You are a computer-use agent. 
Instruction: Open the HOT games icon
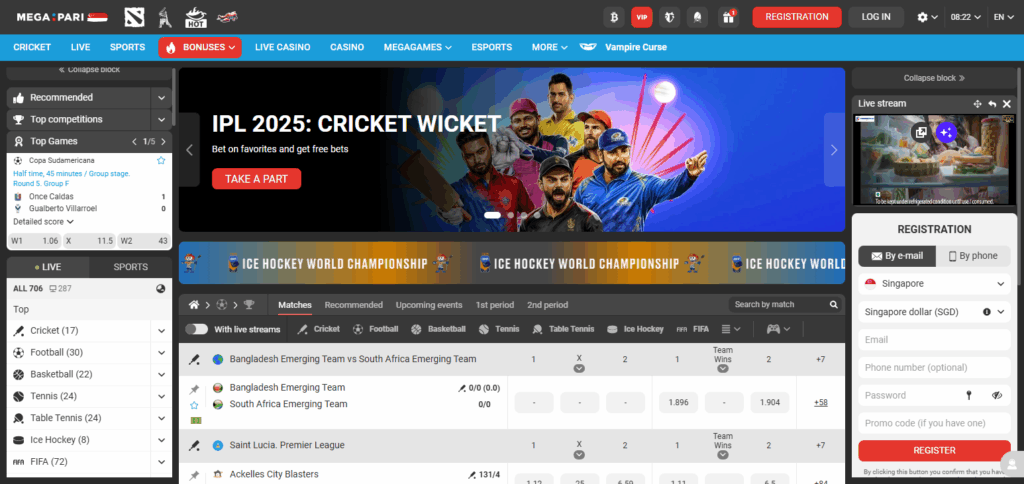click(x=196, y=17)
